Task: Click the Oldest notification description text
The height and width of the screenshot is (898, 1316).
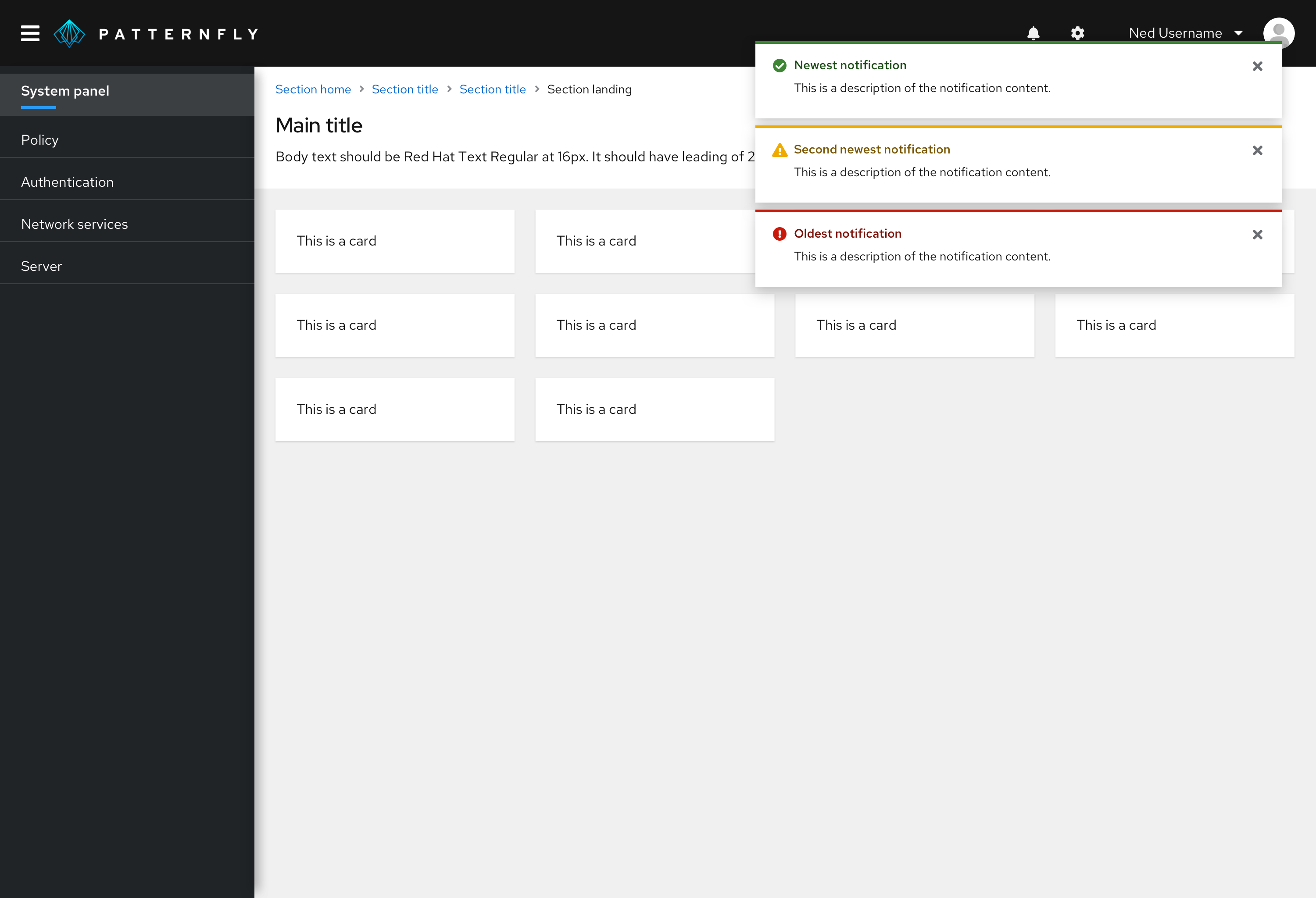Action: coord(922,257)
